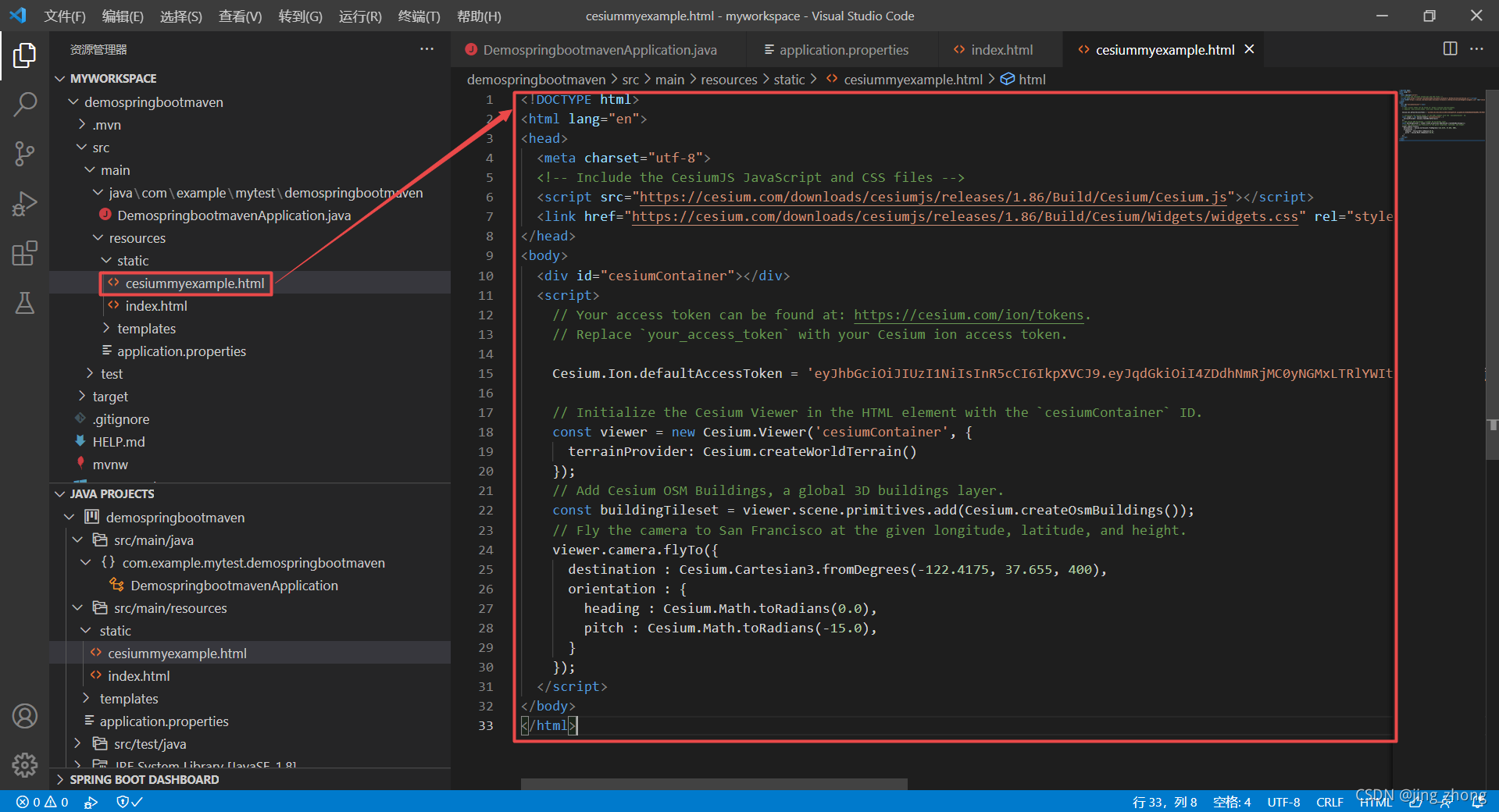
Task: Close the cesiummyexample.html tab
Action: (x=1249, y=49)
